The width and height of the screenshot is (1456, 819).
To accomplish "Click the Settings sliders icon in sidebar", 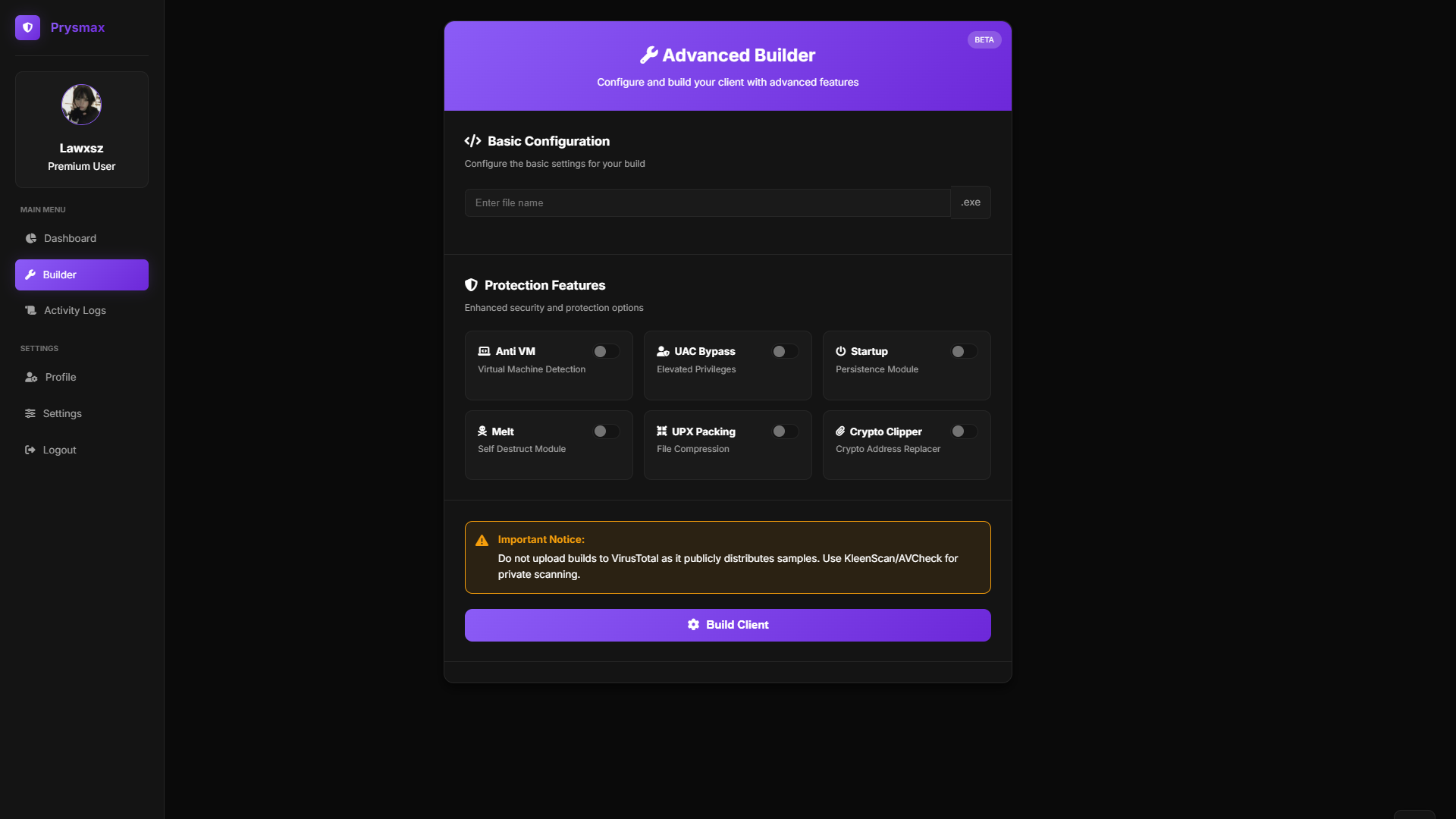I will coord(30,413).
